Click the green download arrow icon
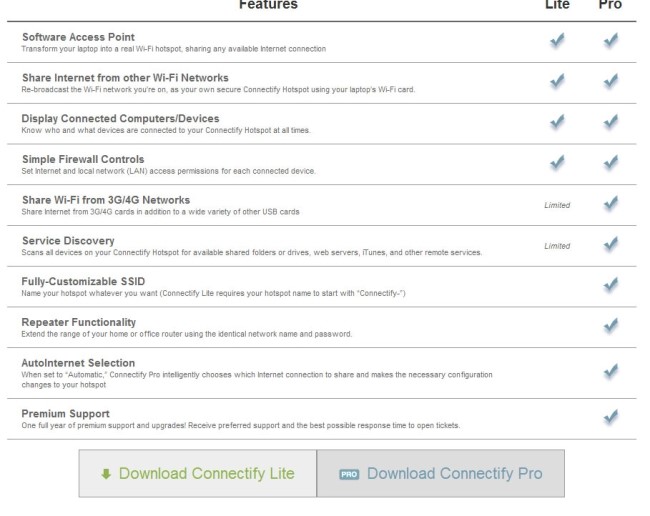Image resolution: width=650 pixels, height=516 pixels. [105, 473]
